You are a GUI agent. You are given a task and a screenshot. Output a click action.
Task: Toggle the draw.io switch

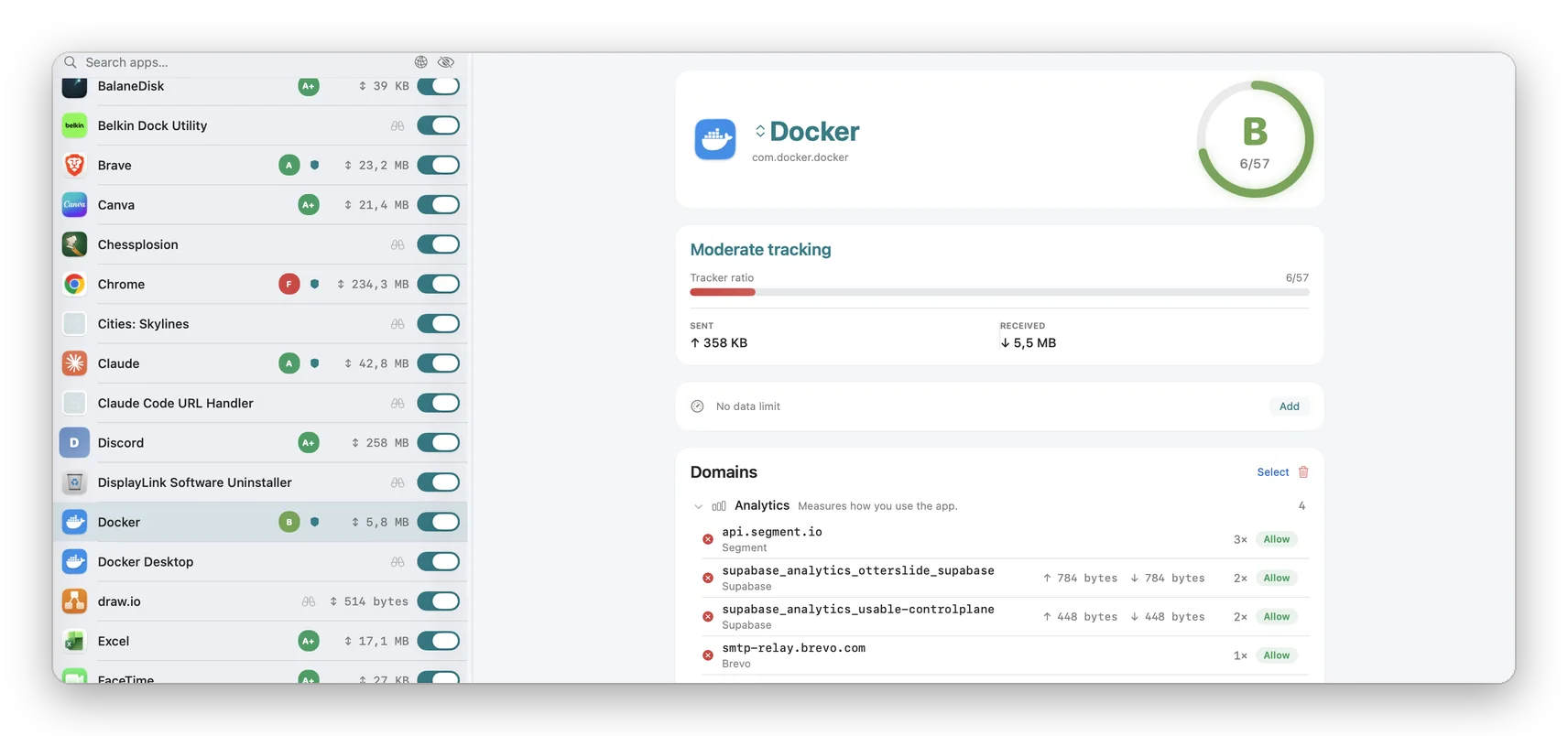[439, 601]
